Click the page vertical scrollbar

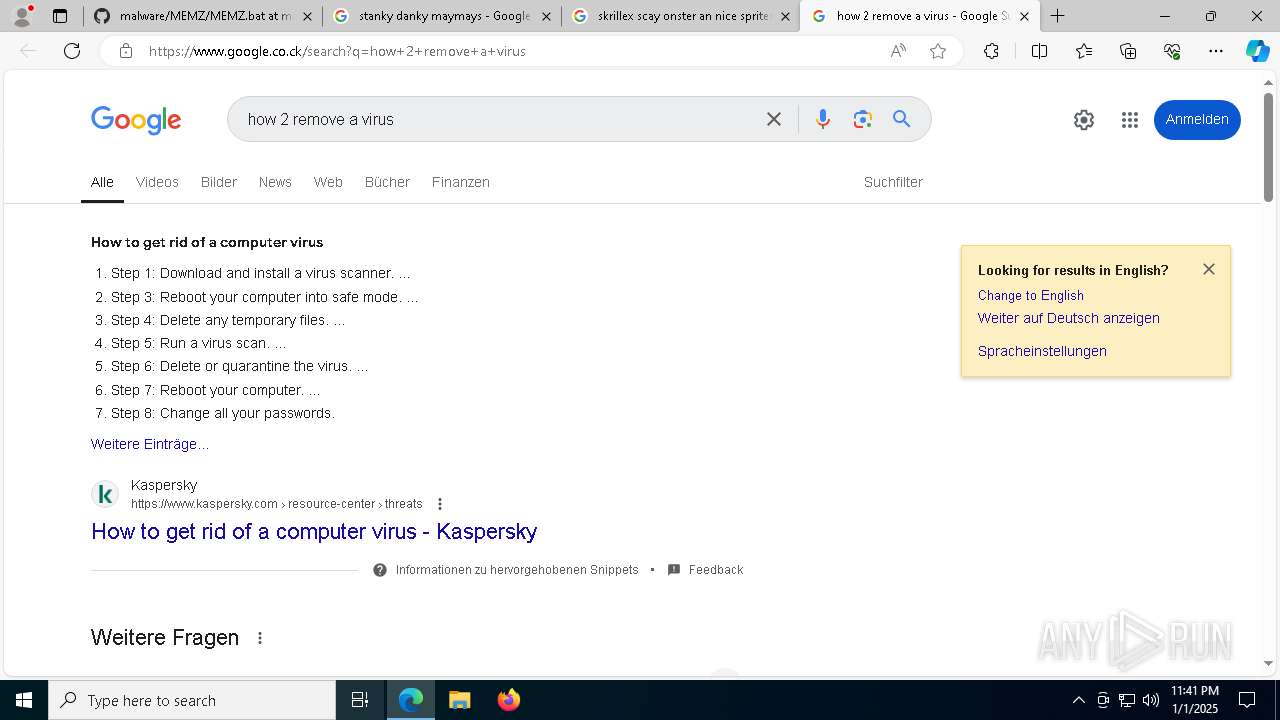click(x=1268, y=146)
